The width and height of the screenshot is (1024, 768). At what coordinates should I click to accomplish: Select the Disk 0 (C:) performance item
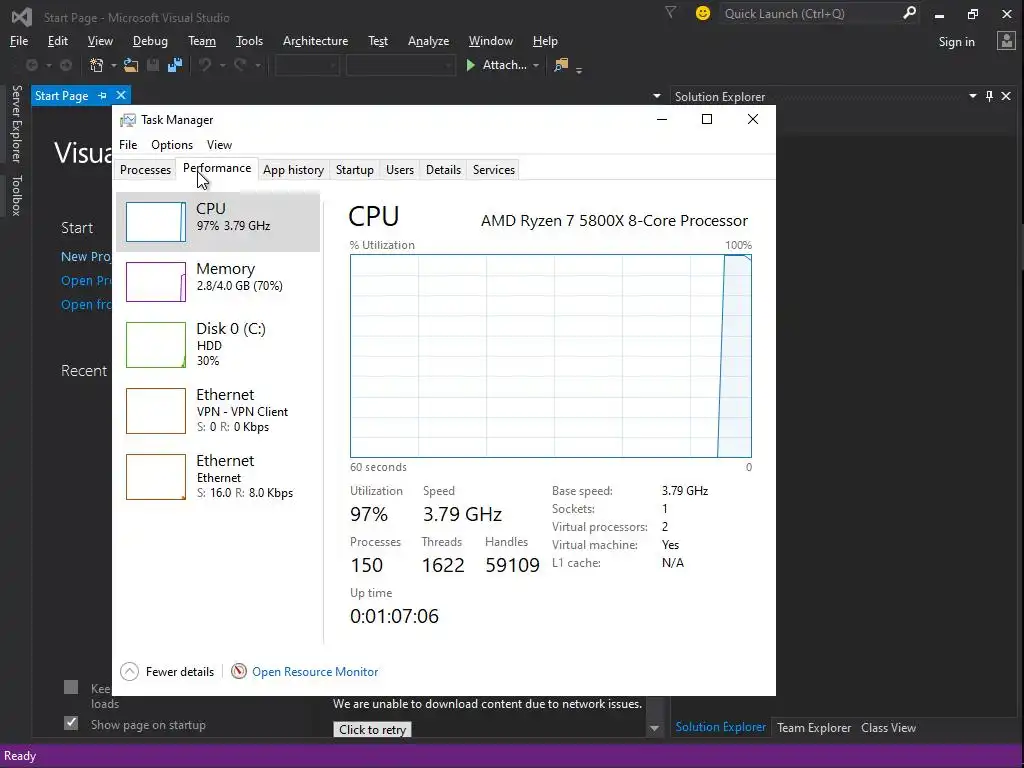(x=217, y=344)
